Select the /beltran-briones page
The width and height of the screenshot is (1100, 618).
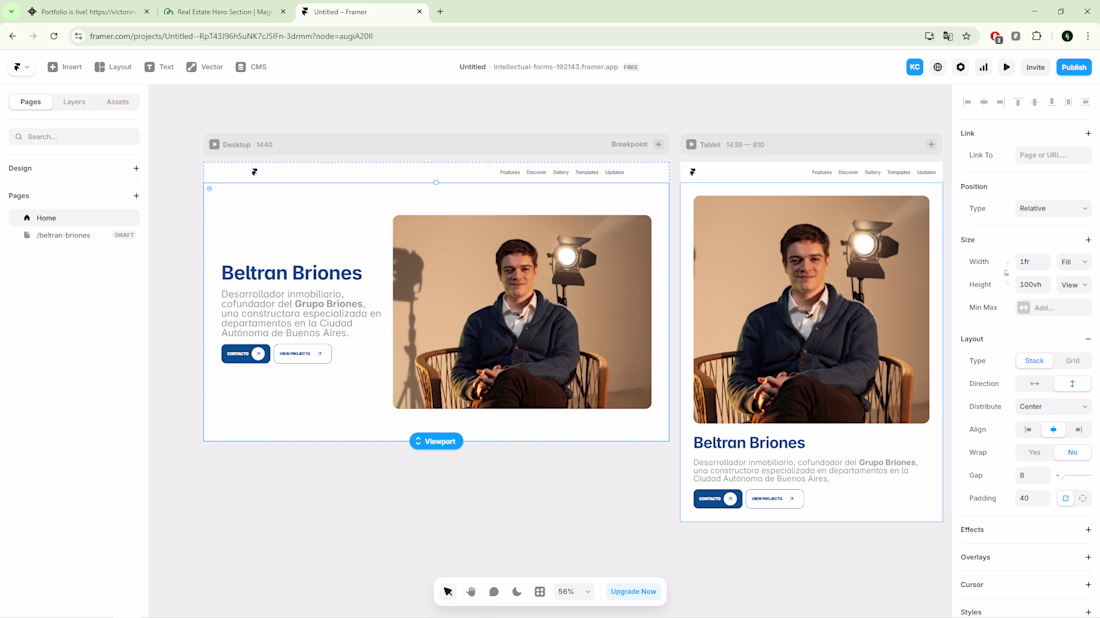tap(74, 235)
